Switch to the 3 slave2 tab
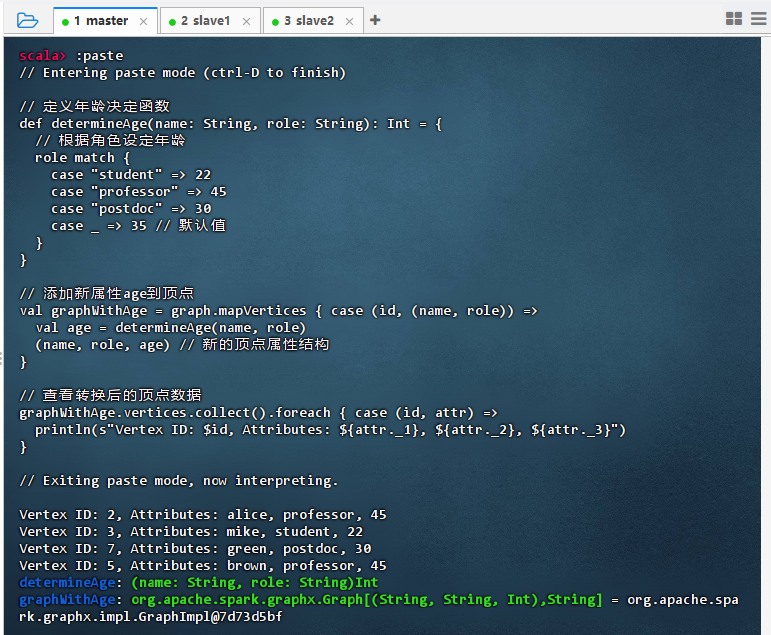Screen dimensions: 771x635 [313, 21]
